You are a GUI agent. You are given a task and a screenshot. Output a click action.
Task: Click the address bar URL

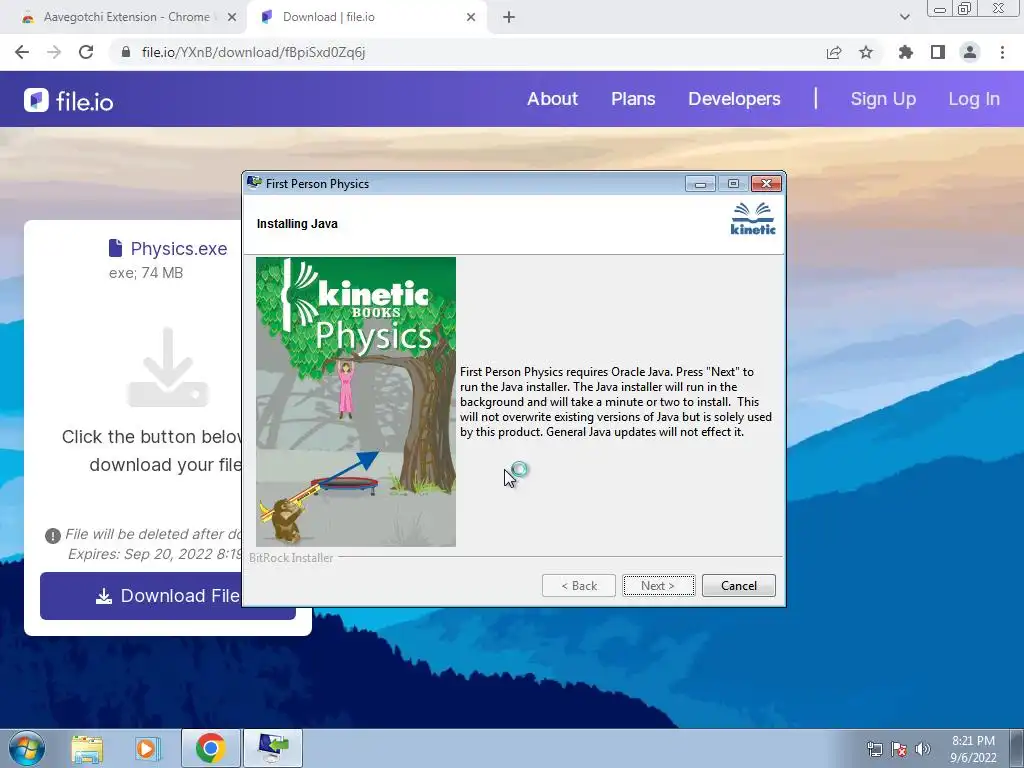coord(253,52)
